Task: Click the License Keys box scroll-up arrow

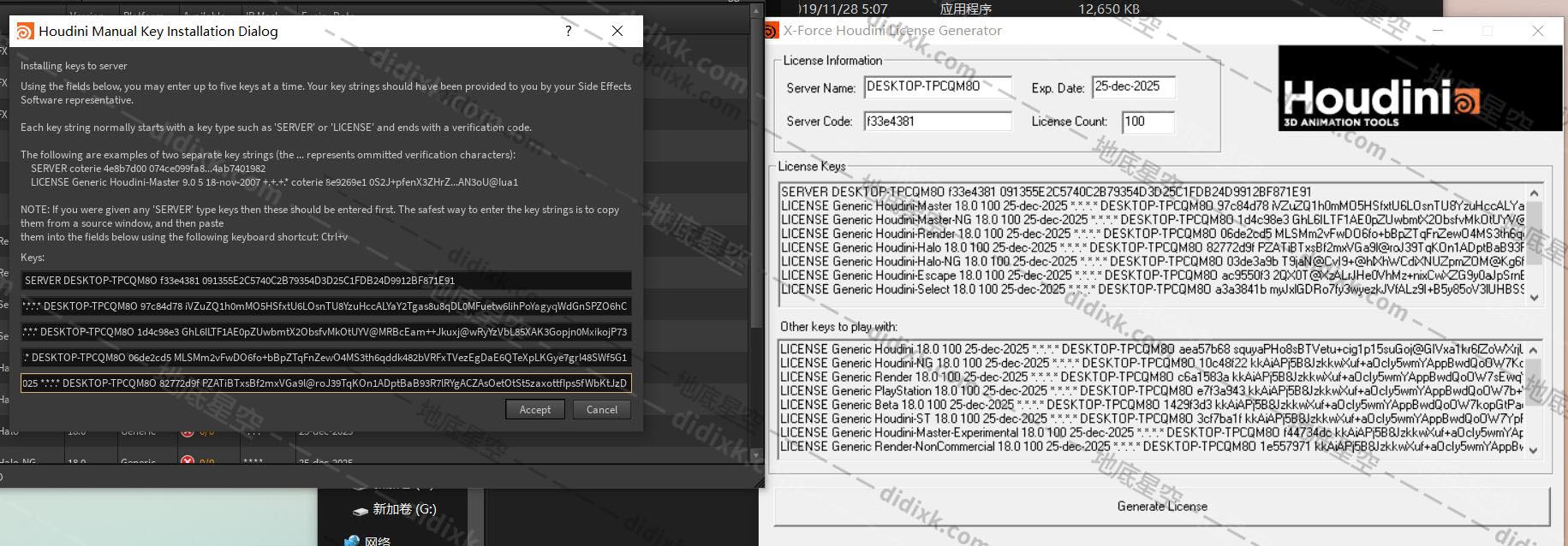Action: click(x=1534, y=193)
